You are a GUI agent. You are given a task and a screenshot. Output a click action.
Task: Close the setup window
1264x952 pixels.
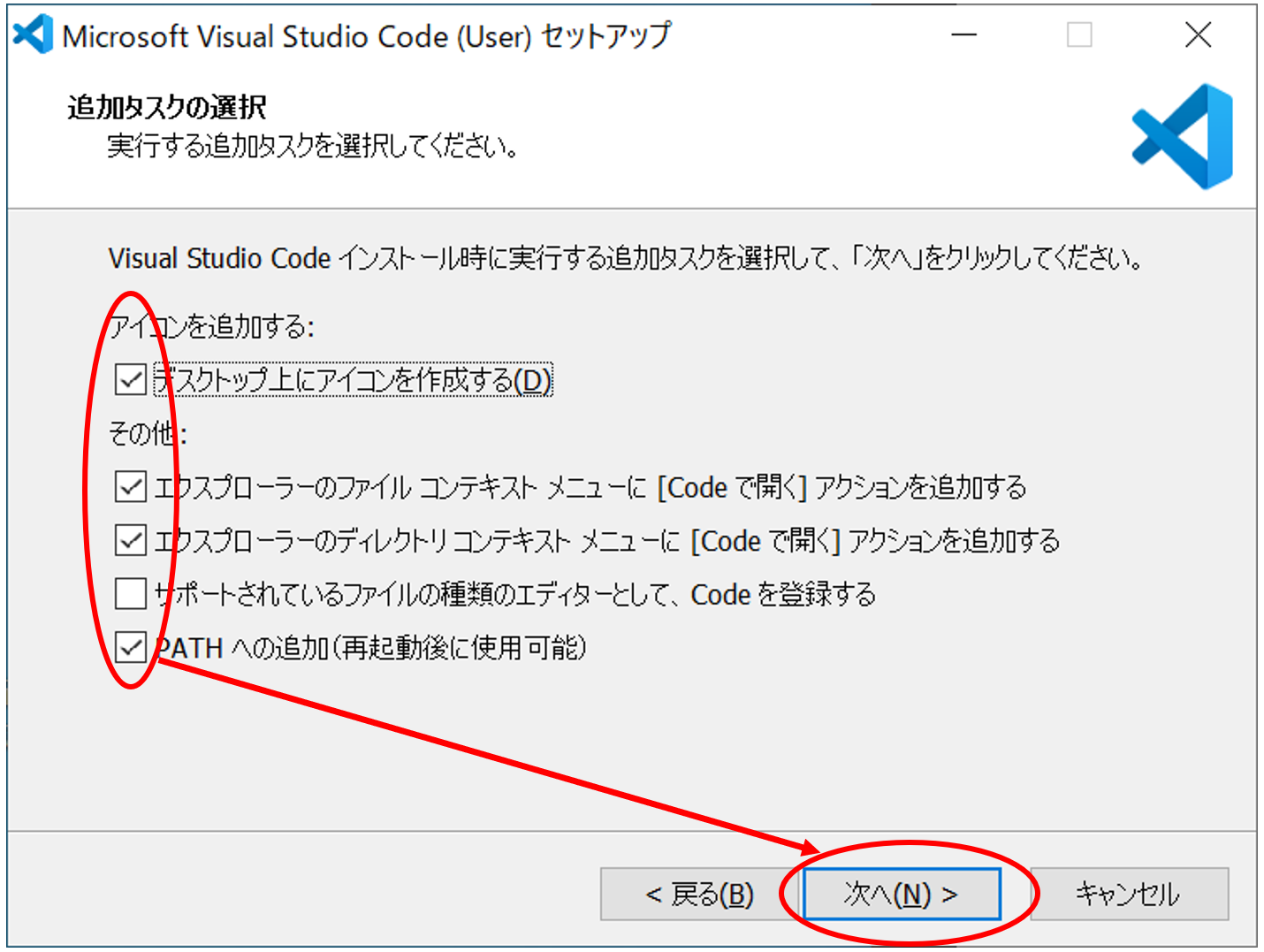[1199, 35]
